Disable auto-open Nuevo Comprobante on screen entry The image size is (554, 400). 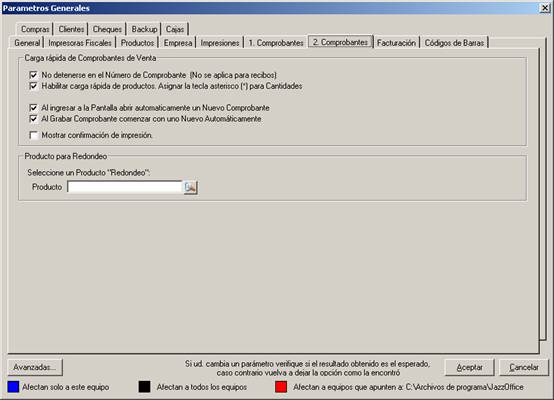[x=34, y=108]
